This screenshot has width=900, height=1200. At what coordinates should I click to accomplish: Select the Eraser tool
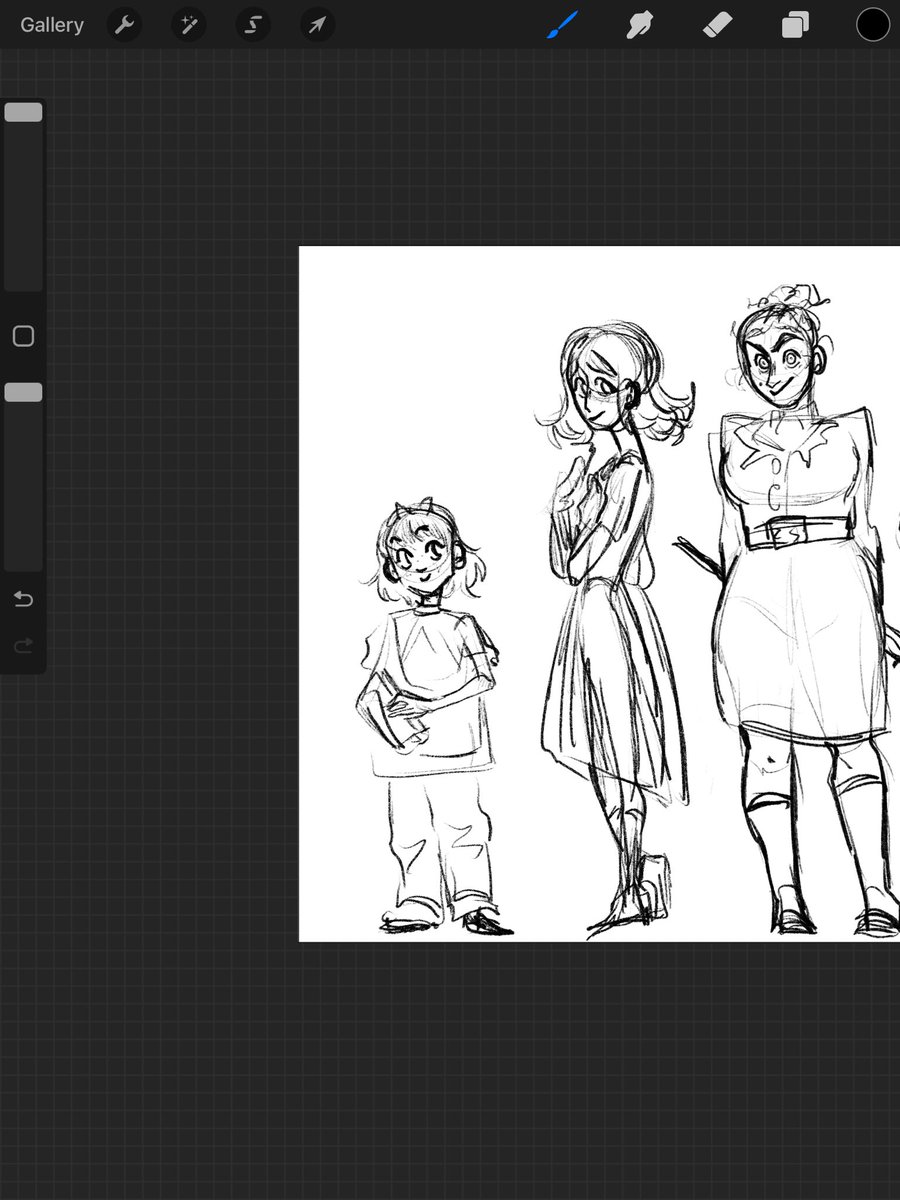click(718, 25)
